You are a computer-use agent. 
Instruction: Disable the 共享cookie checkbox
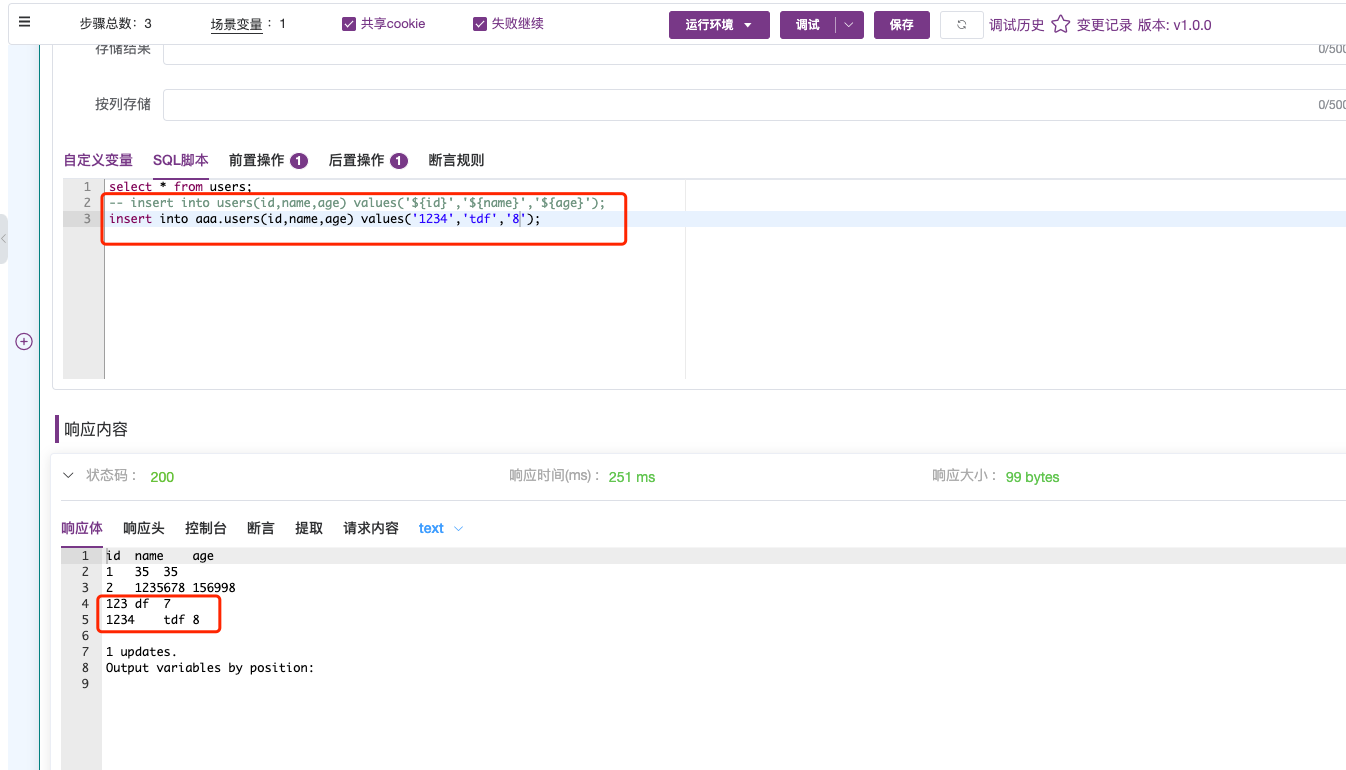[x=348, y=23]
